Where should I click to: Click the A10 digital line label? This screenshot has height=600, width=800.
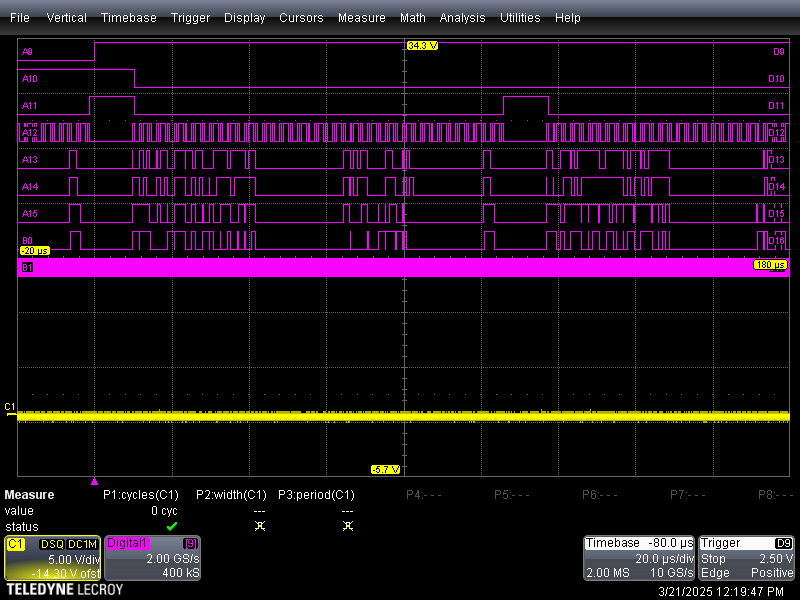[30, 79]
